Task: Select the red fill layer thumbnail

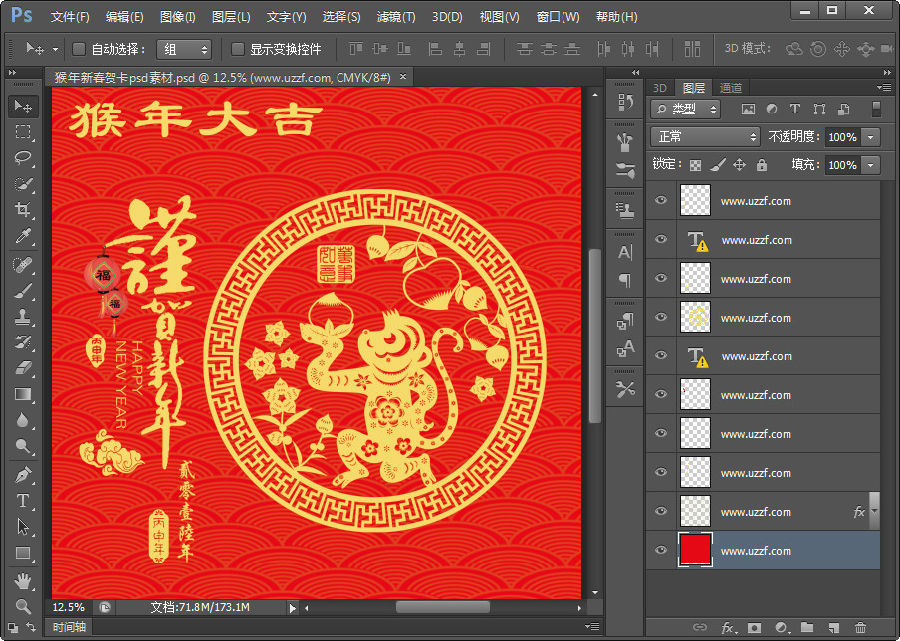Action: [x=695, y=551]
